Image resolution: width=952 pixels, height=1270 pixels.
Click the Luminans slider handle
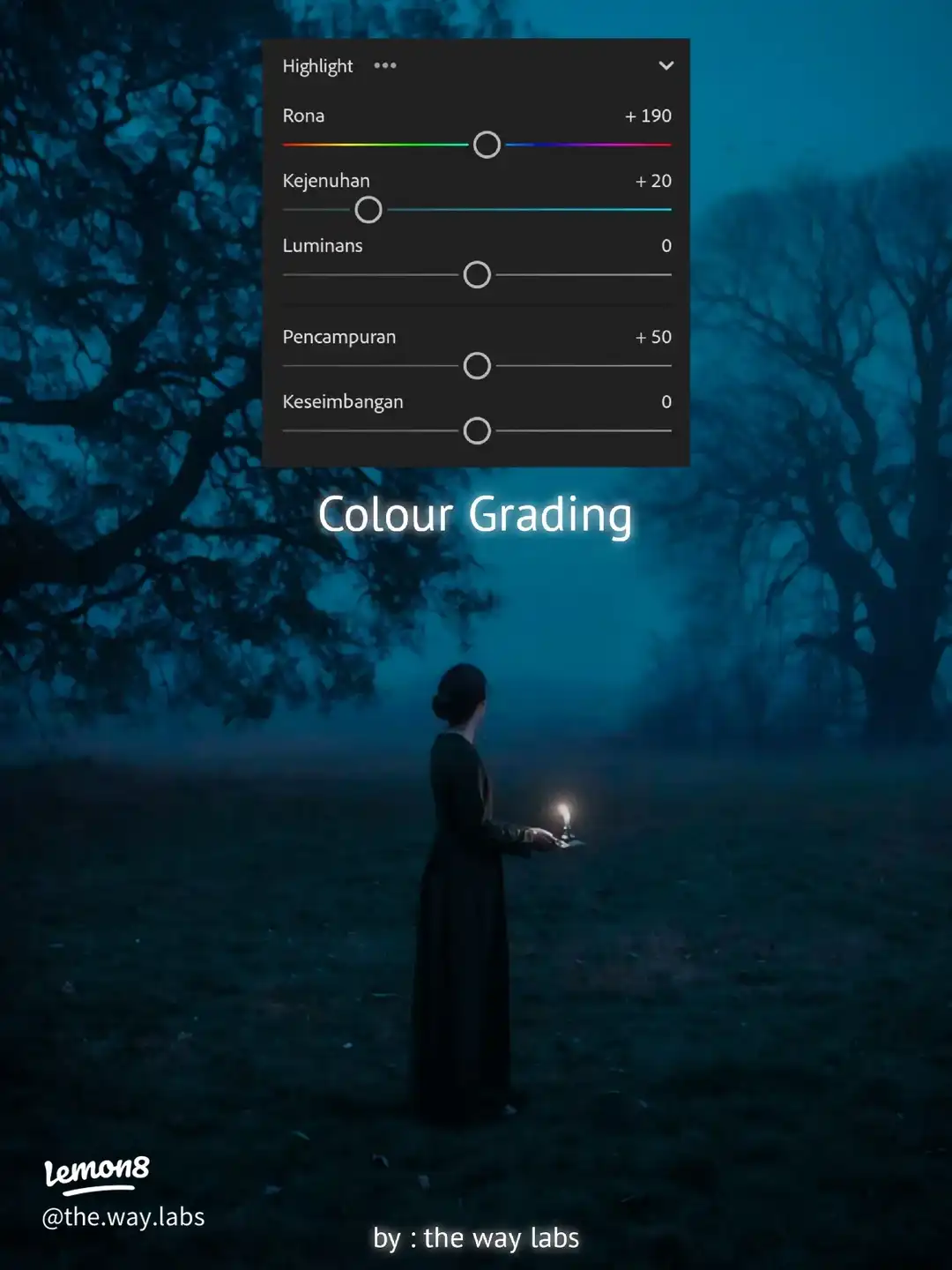[477, 275]
